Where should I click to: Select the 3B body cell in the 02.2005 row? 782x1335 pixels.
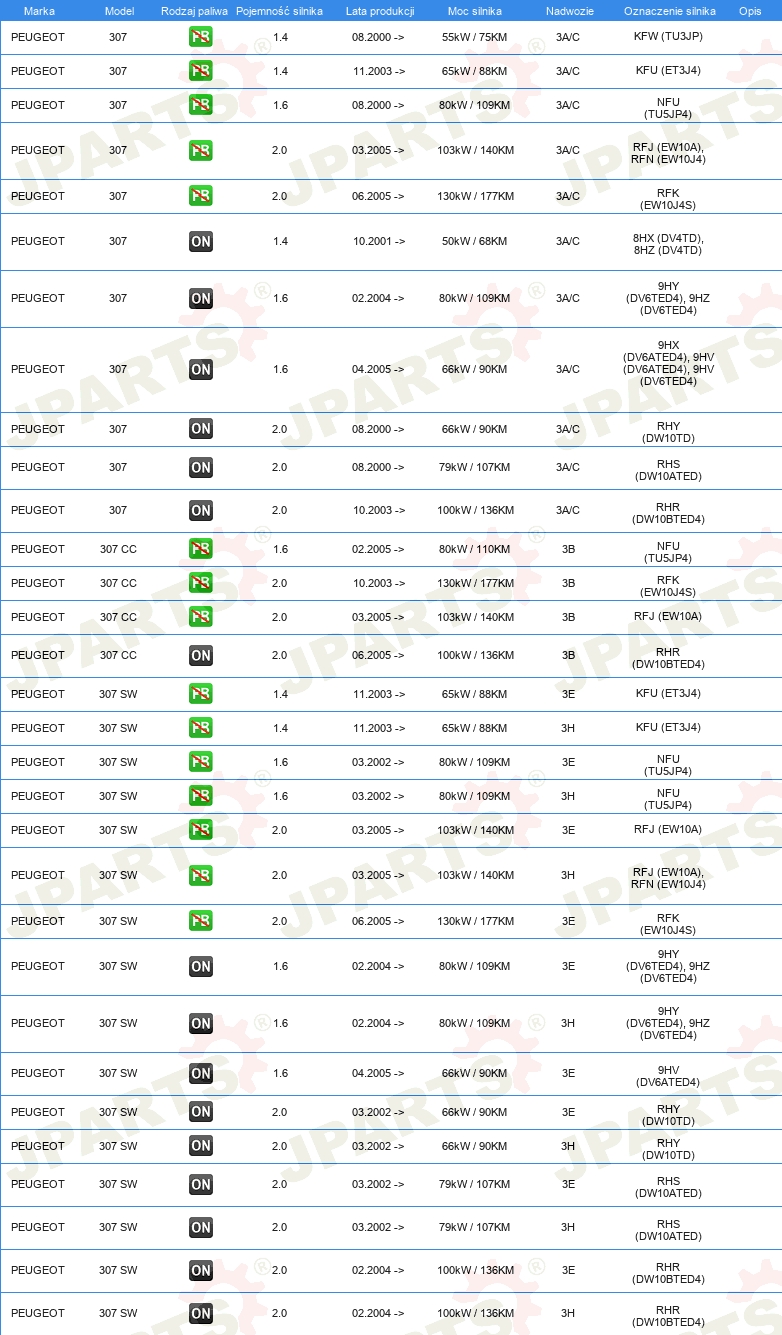pos(569,549)
